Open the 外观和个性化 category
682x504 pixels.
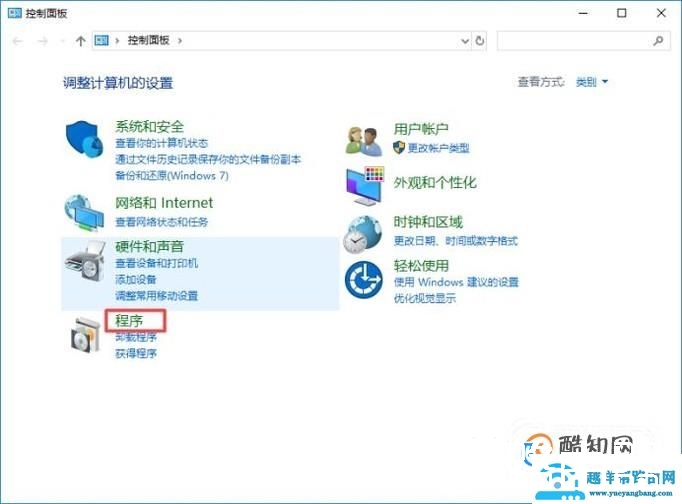click(435, 183)
